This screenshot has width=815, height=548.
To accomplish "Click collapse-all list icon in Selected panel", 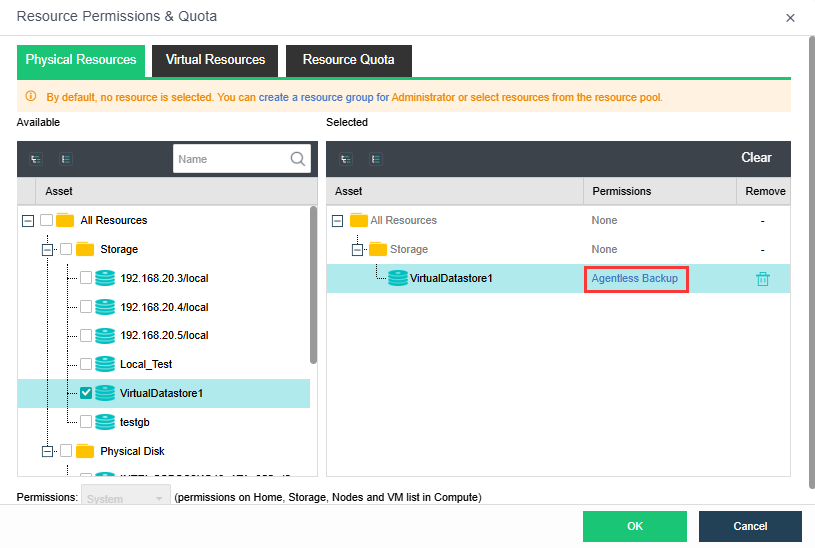I will point(375,158).
